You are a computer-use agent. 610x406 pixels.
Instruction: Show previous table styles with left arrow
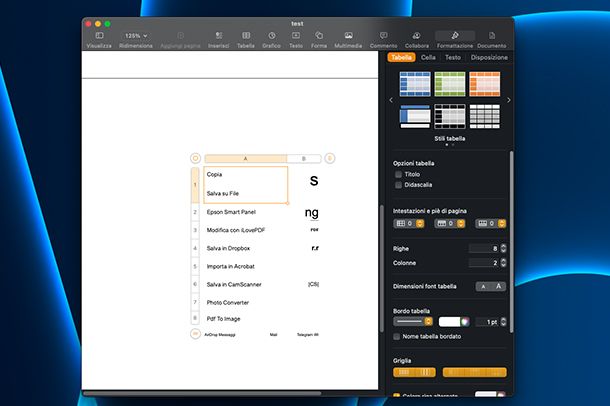tap(391, 100)
